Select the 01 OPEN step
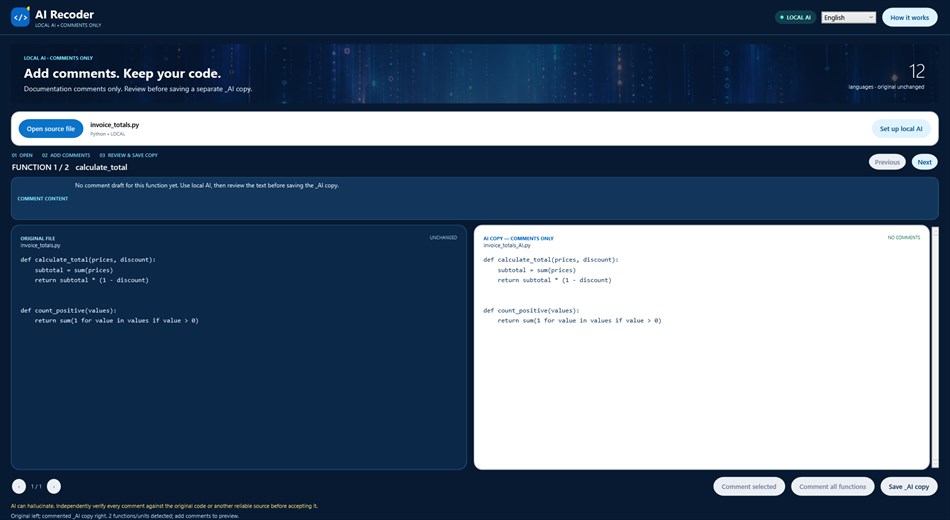Viewport: 950px width, 520px height. click(22, 155)
